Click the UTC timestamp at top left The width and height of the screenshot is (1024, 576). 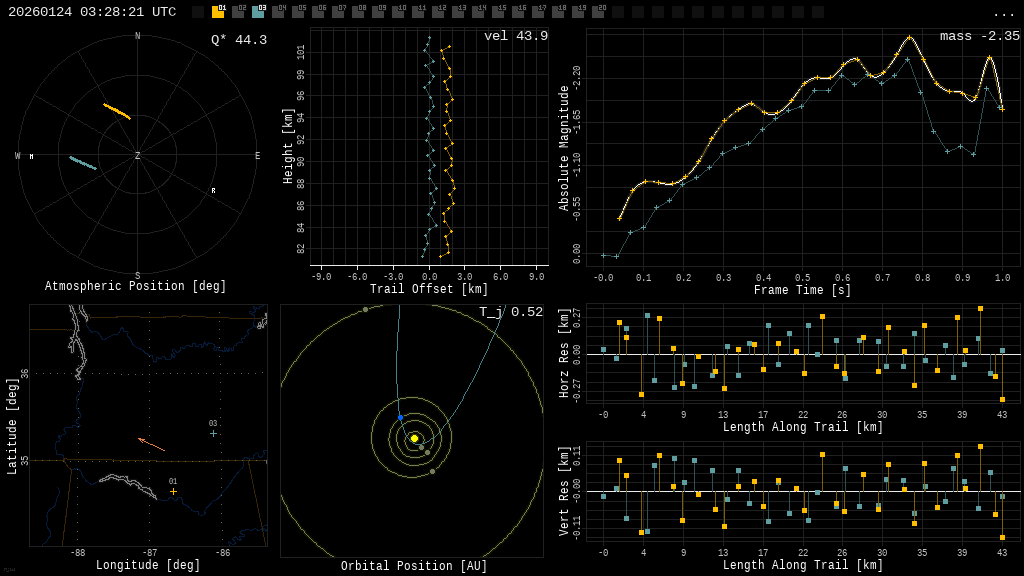coord(92,12)
